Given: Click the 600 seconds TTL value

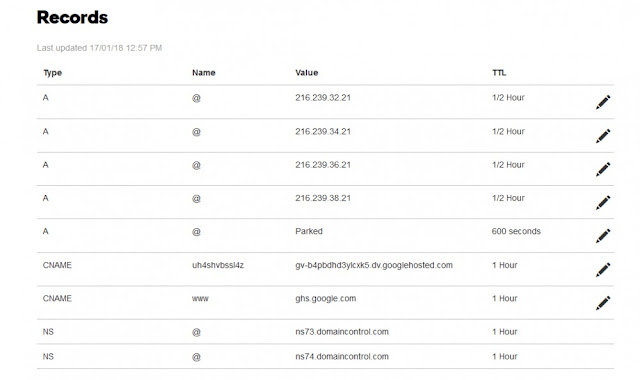Looking at the screenshot, I should pyautogui.click(x=516, y=231).
